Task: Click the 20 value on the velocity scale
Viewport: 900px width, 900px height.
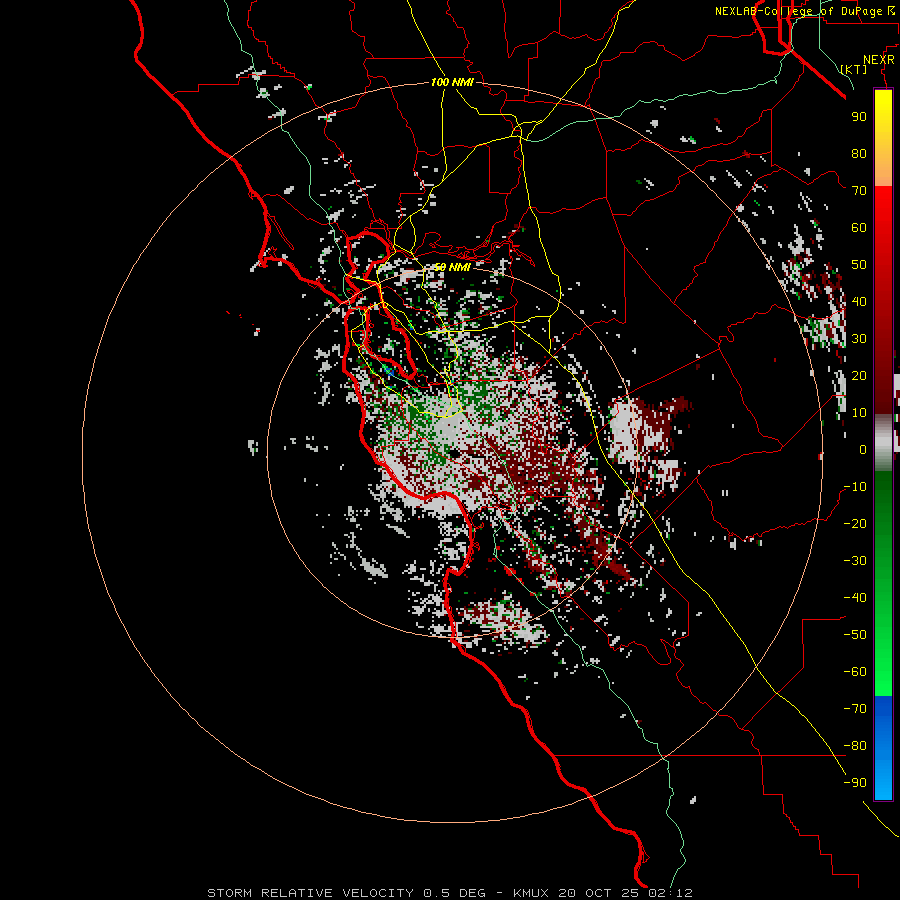Action: point(859,376)
